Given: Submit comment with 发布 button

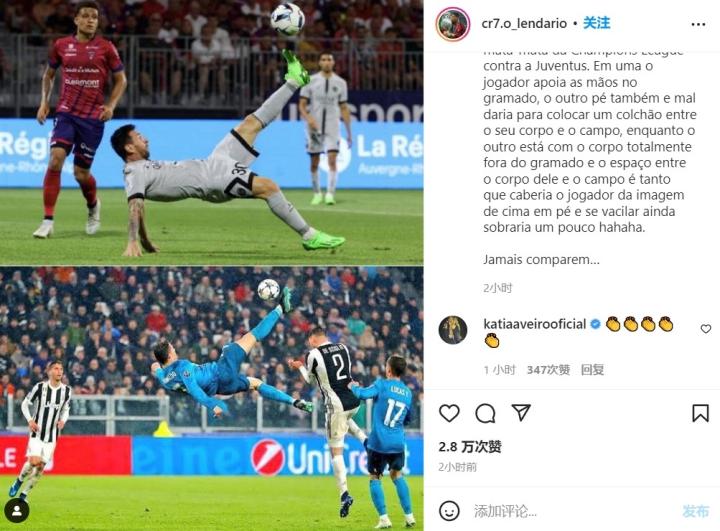Looking at the screenshot, I should [695, 511].
